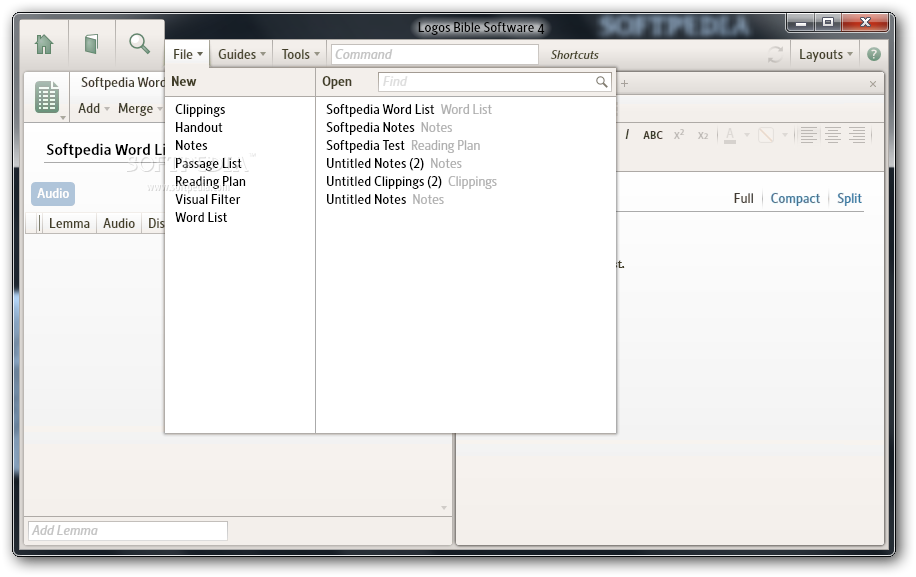
Task: Click the panel menu arrow under document icon
Action: 63,118
